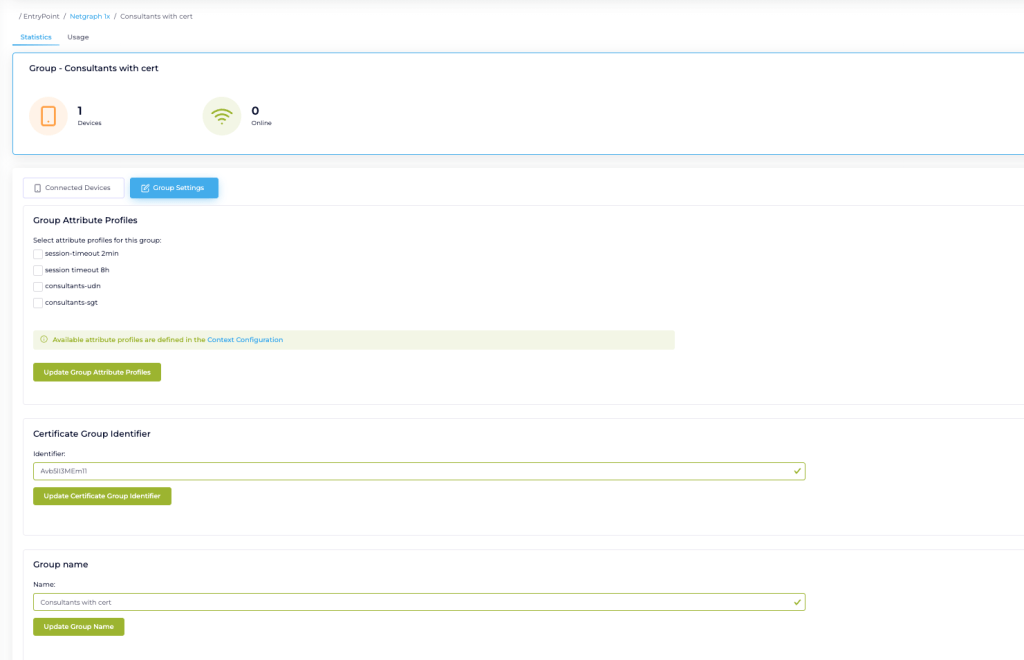Select the consultants-sgt checkbox
The image size is (1024, 660).
coord(38,302)
